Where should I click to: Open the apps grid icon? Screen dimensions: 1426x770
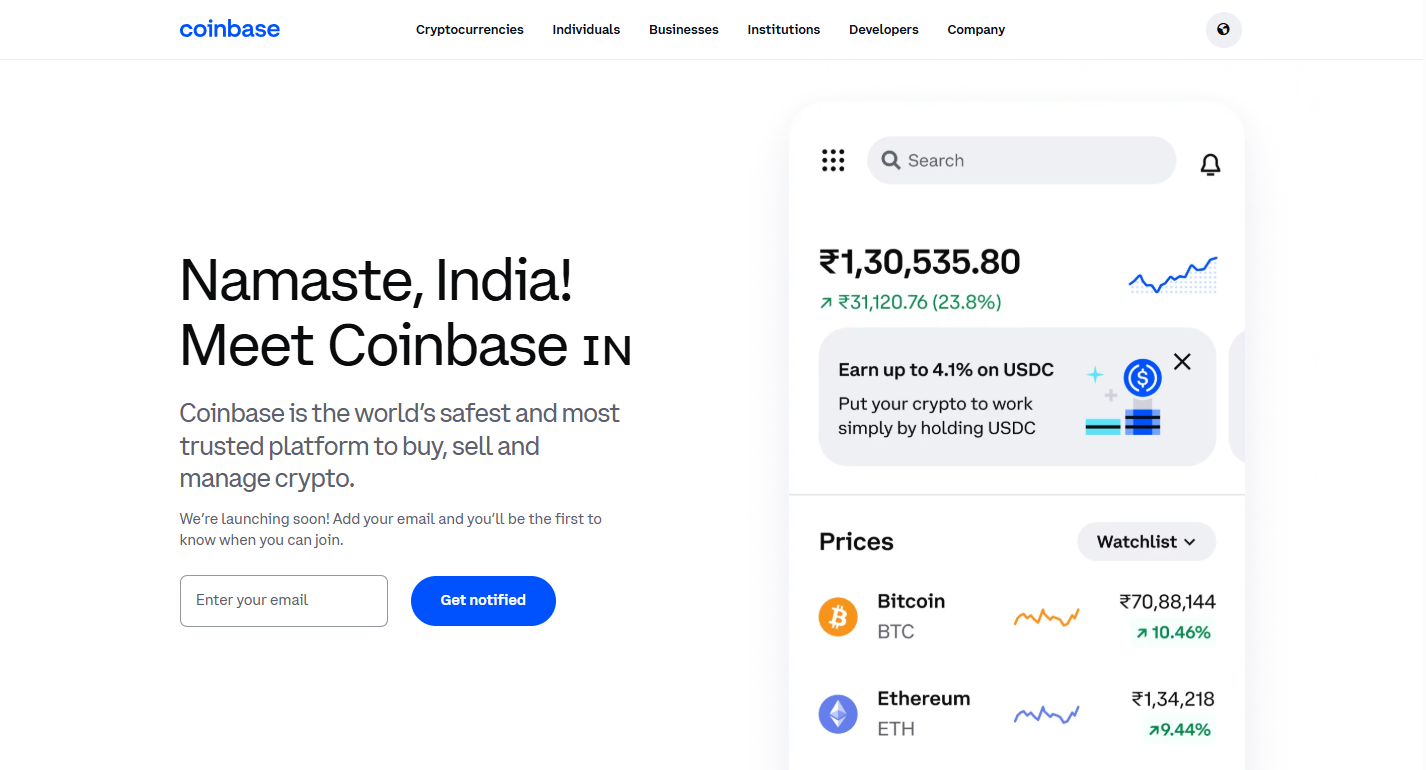pos(833,160)
